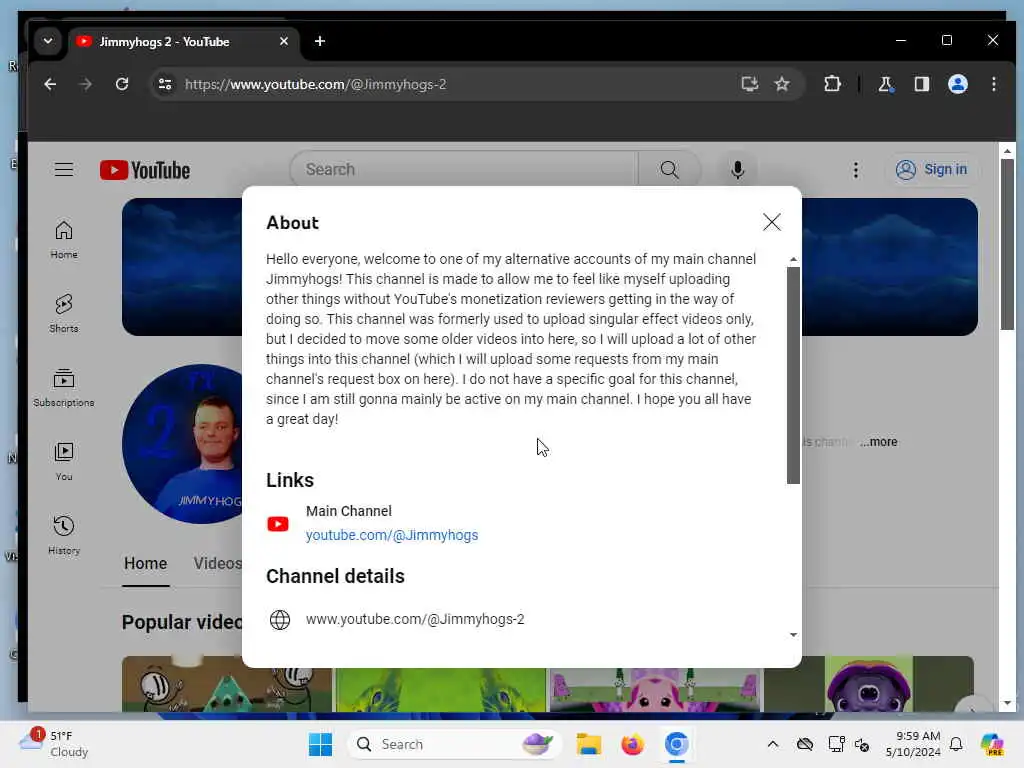Select the channel Home tab
The image size is (1024, 768).
pos(146,564)
